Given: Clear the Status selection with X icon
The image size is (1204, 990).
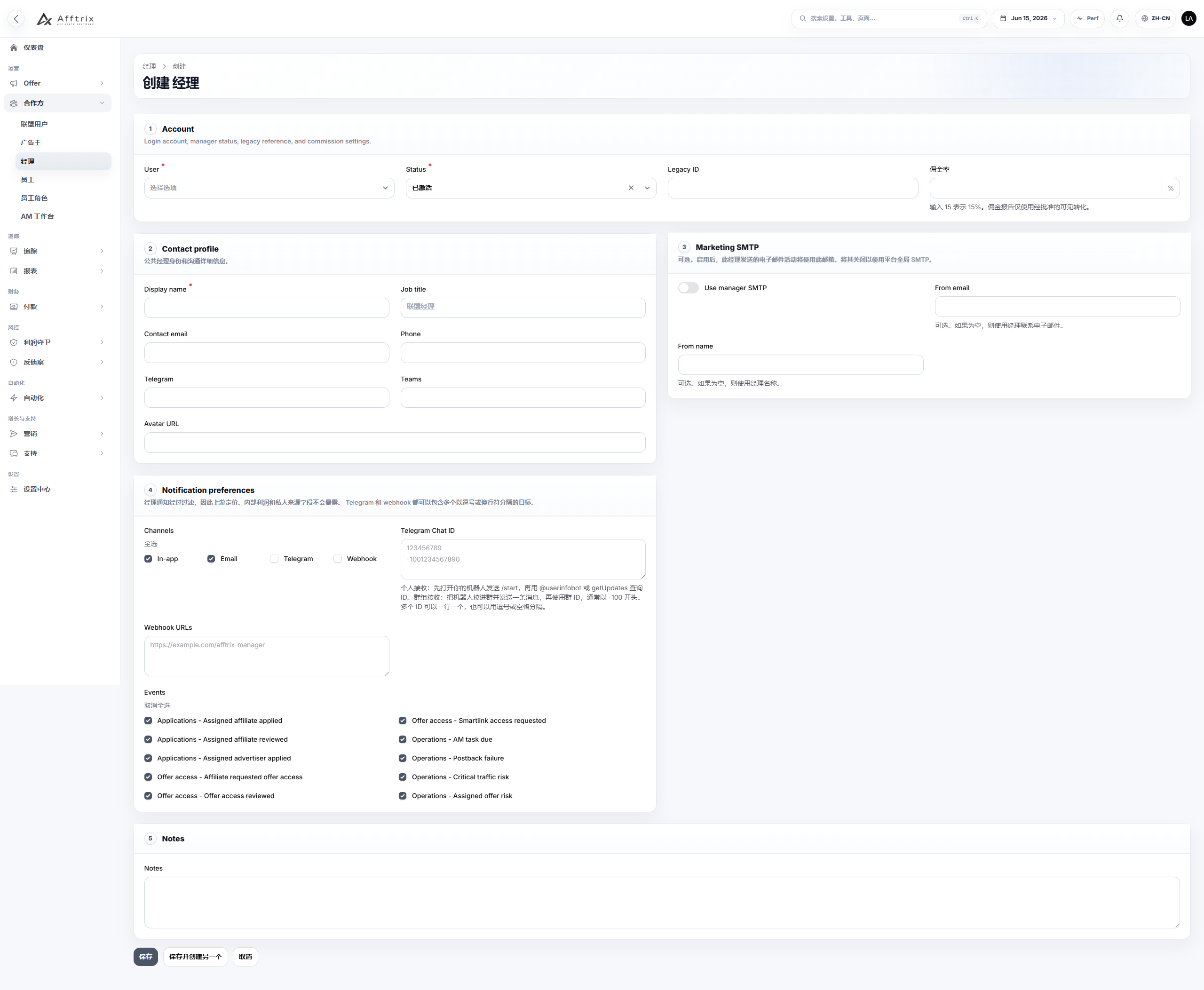Looking at the screenshot, I should pos(631,188).
